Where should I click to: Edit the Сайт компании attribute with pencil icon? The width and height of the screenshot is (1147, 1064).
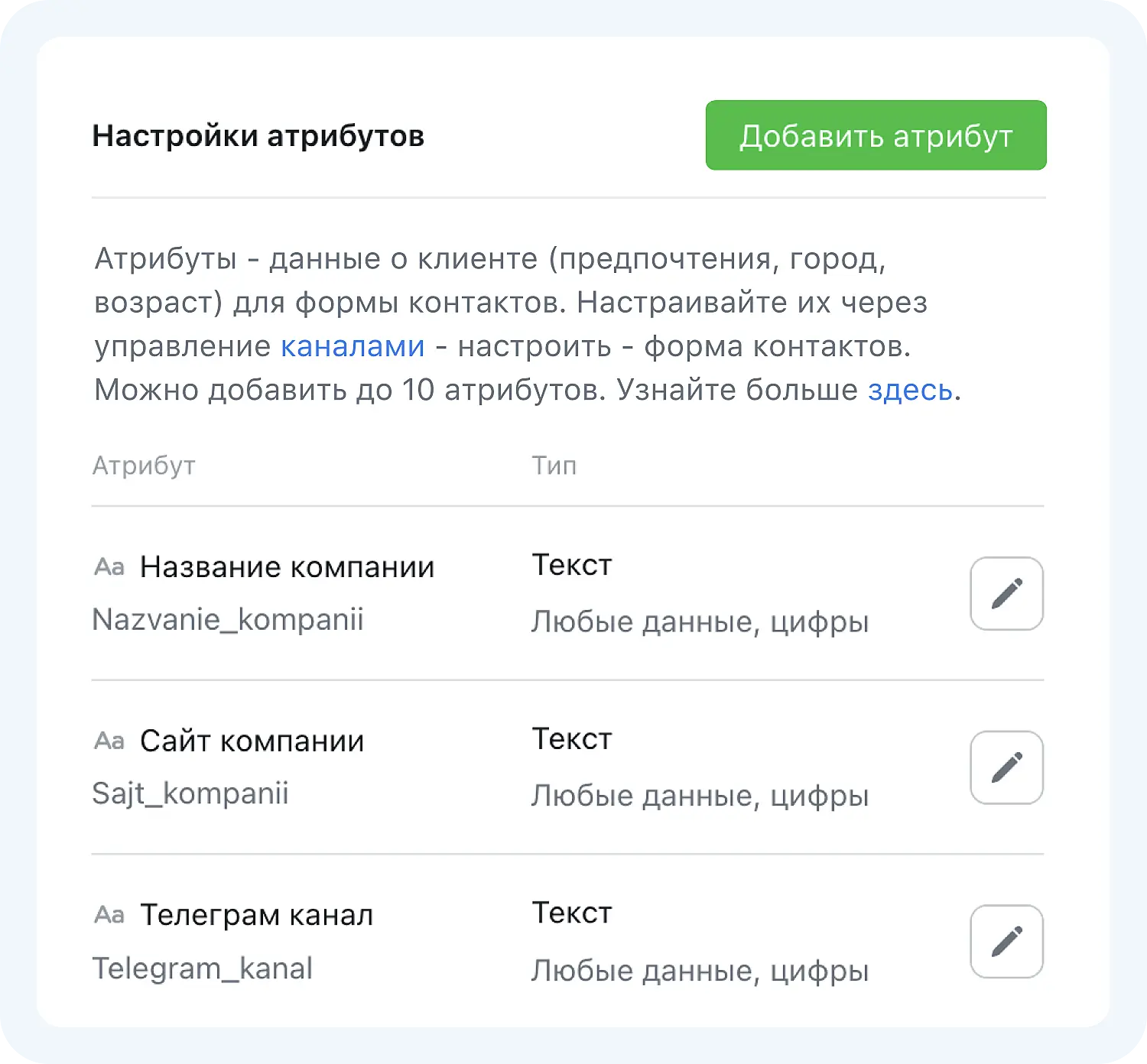[x=1006, y=767]
